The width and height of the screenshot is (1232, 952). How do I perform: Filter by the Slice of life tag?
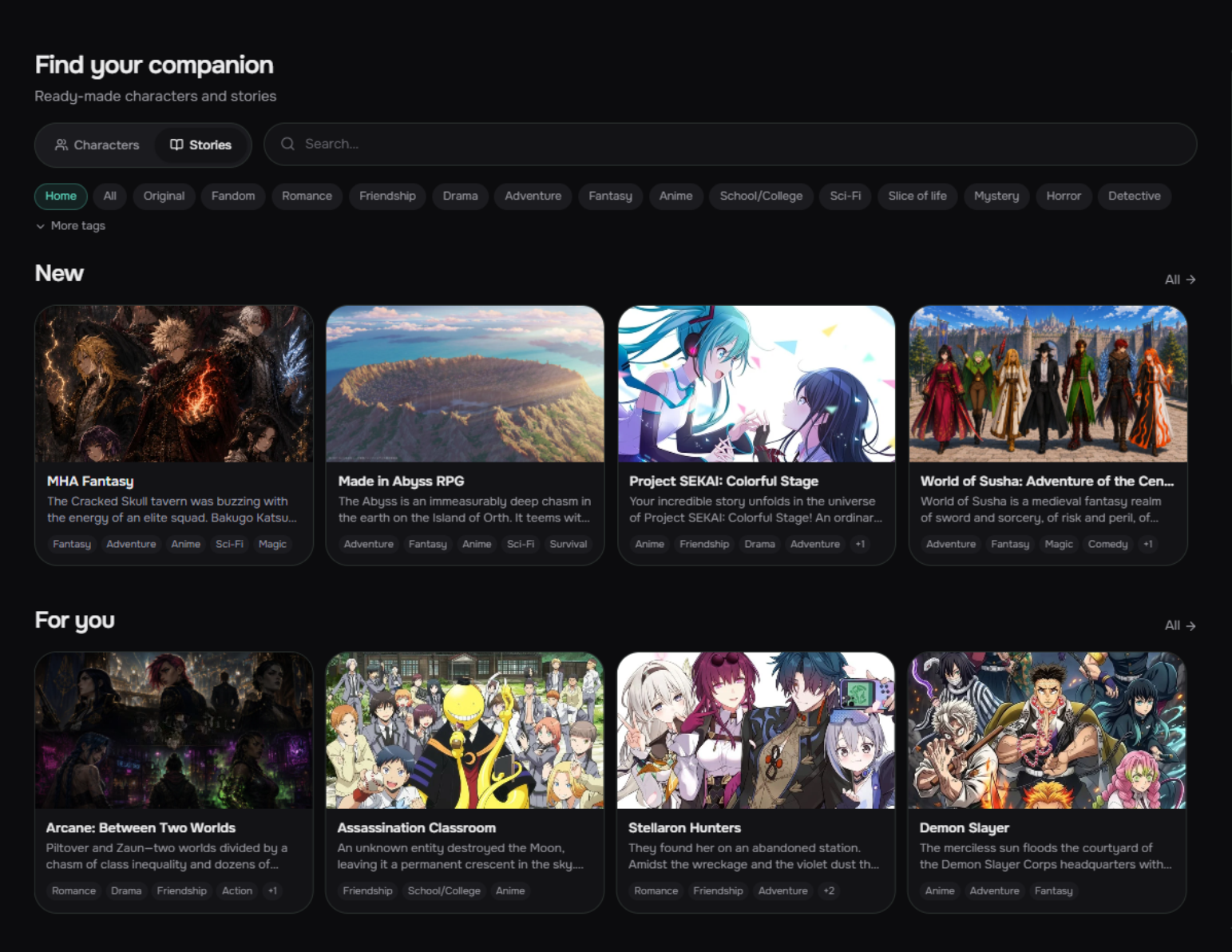point(917,196)
